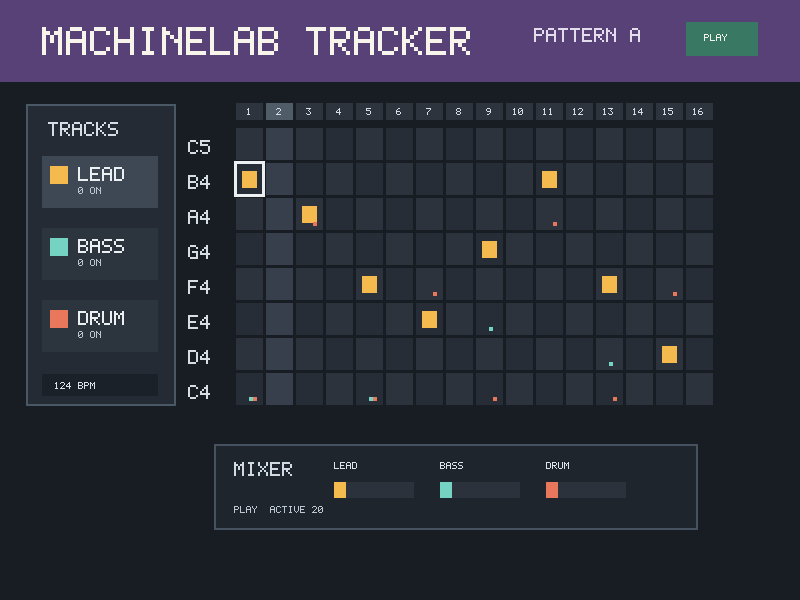Click the PLAY status in mixer
Viewport: 800px width, 600px height.
[x=245, y=510]
